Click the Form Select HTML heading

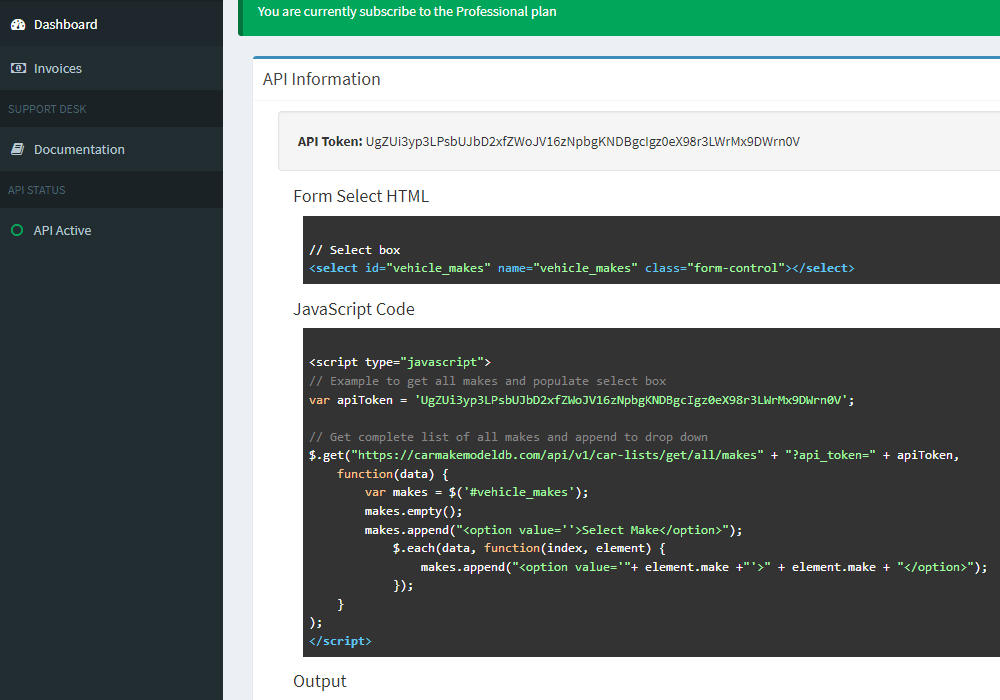(x=361, y=196)
